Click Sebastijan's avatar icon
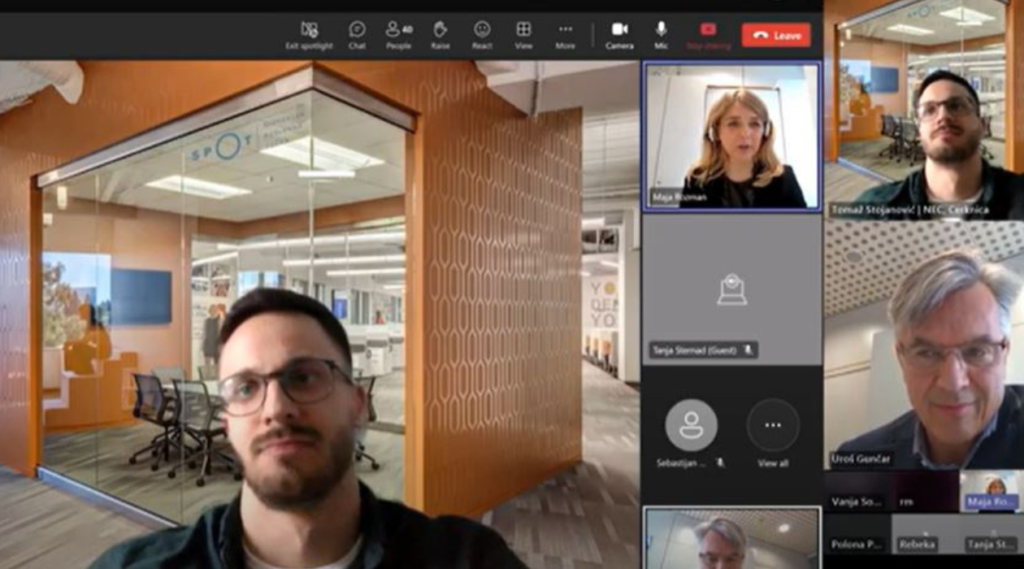 [x=691, y=425]
